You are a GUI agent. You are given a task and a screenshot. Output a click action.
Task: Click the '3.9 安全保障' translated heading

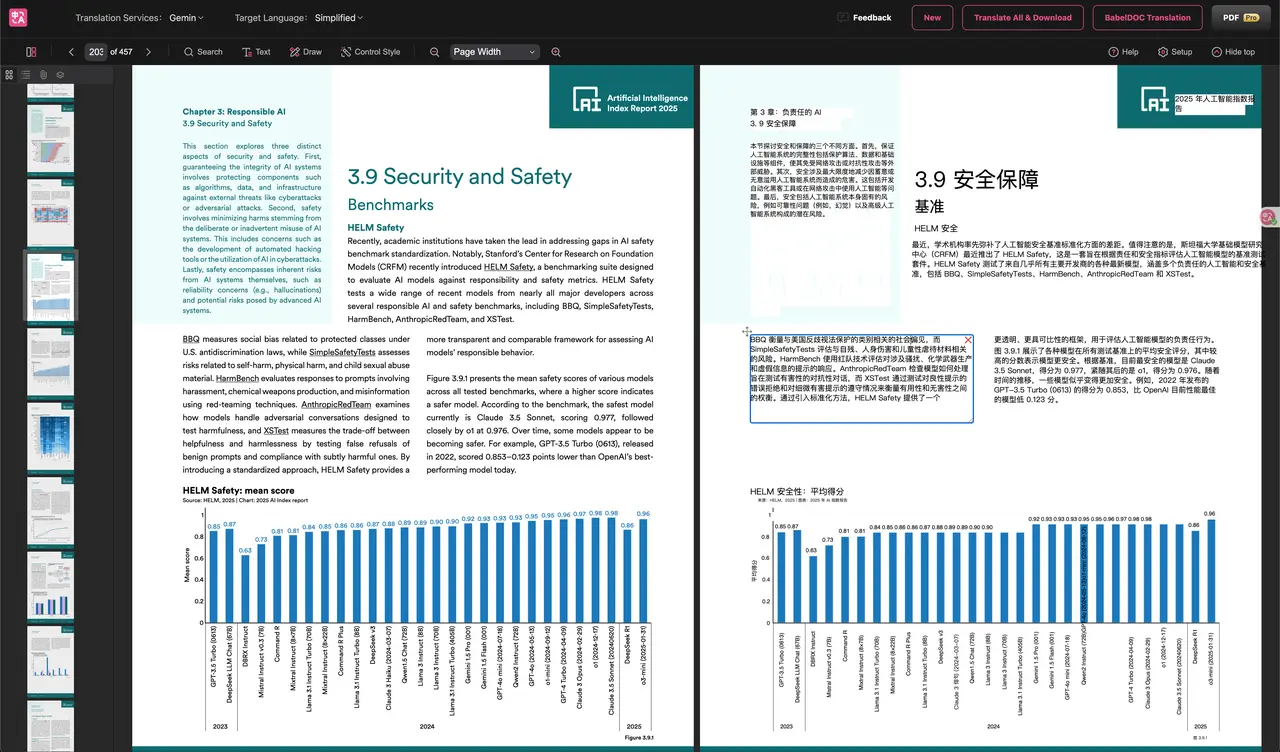pyautogui.click(x=976, y=180)
